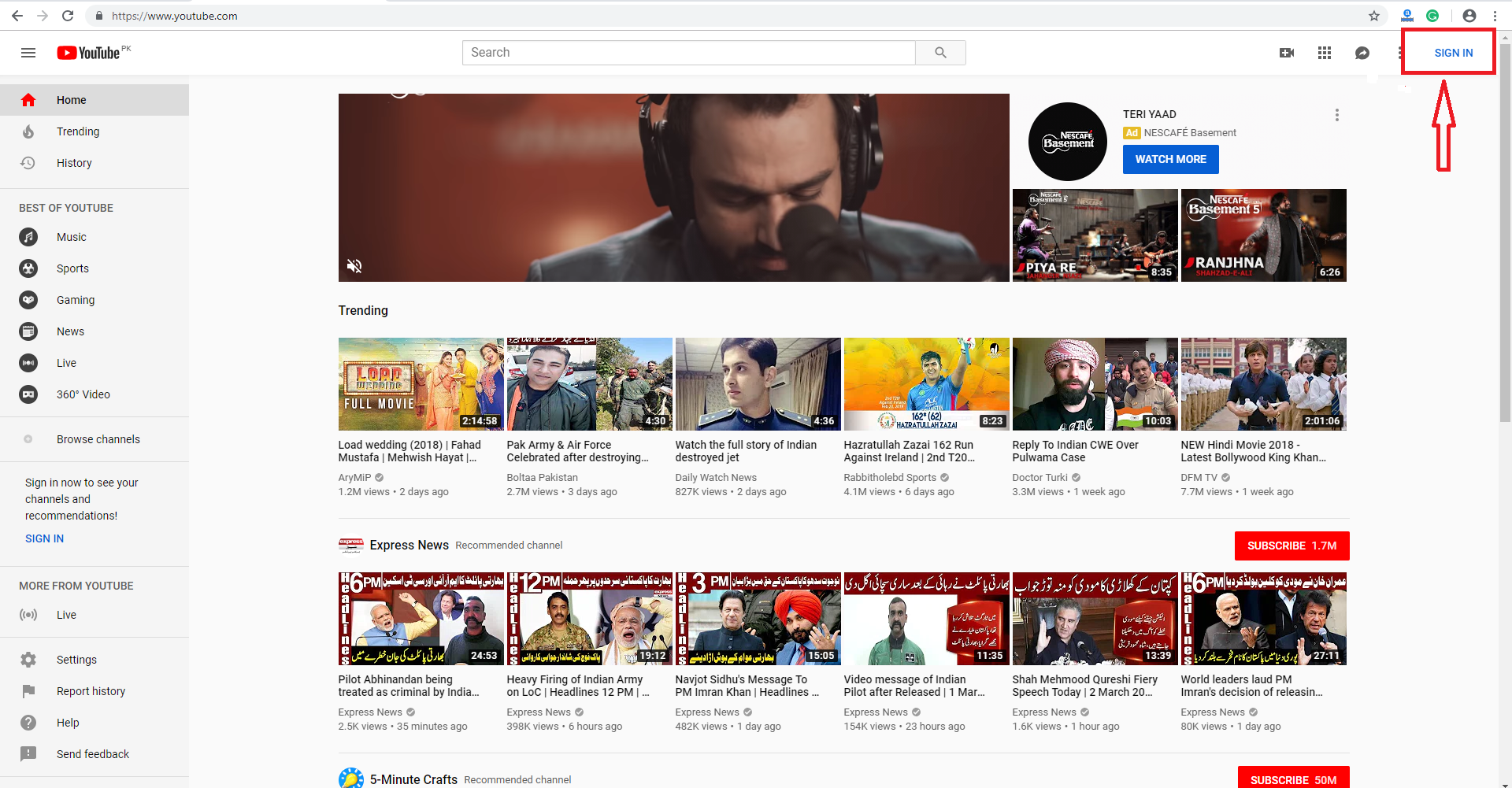Click the Report history flag icon
This screenshot has height=788, width=1512.
tap(28, 691)
